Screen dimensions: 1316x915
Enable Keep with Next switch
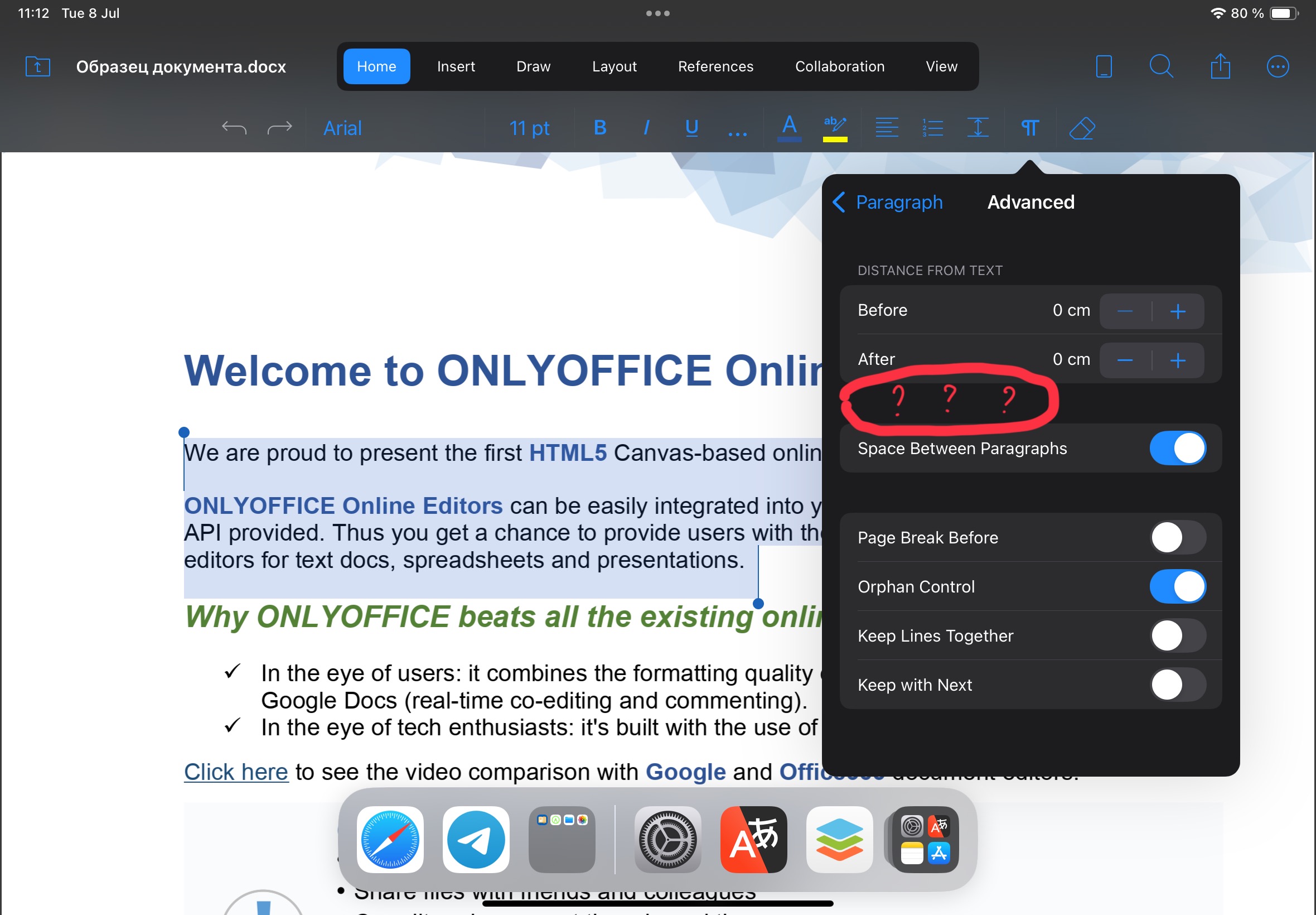pyautogui.click(x=1177, y=685)
